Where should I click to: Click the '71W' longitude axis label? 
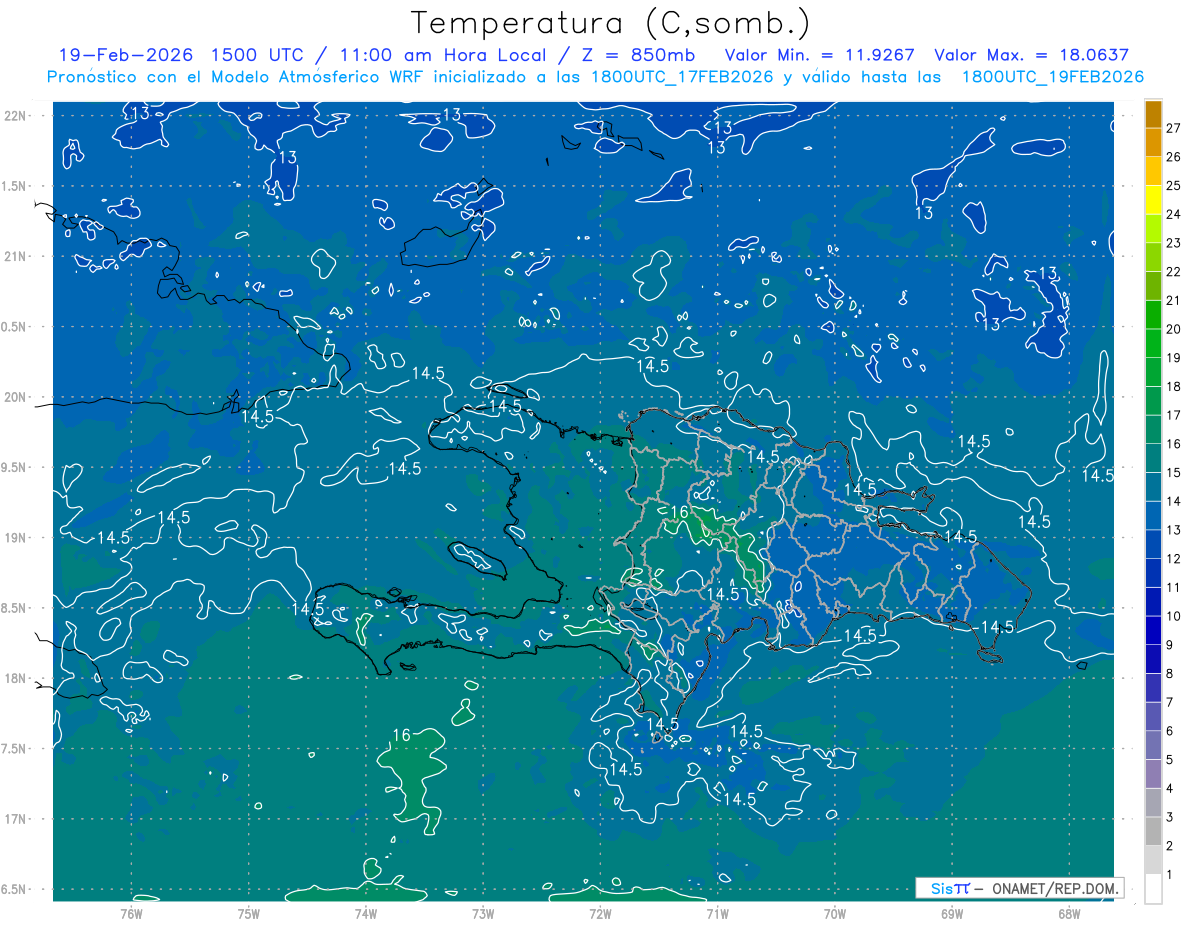[717, 914]
